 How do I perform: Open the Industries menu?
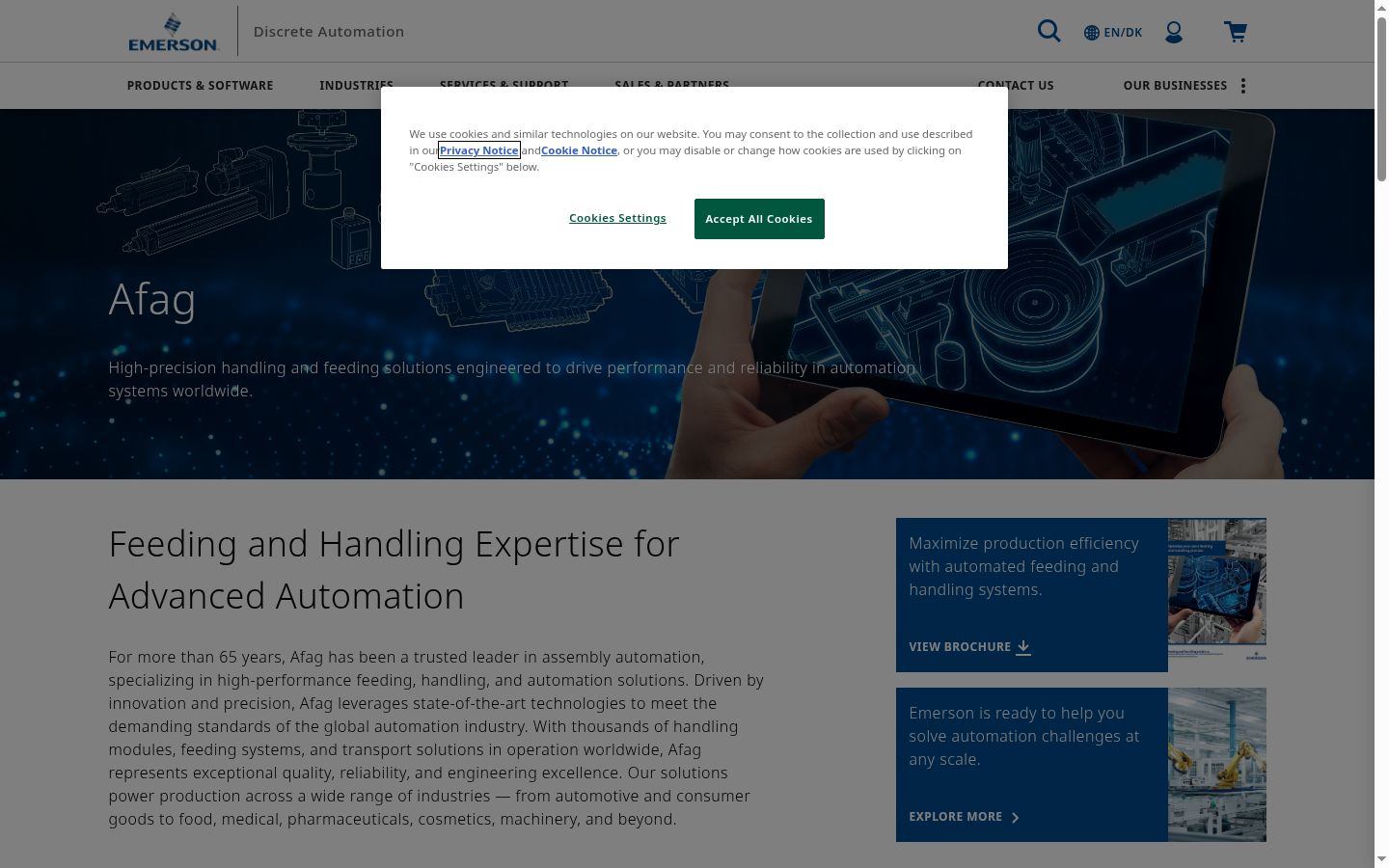click(x=356, y=86)
